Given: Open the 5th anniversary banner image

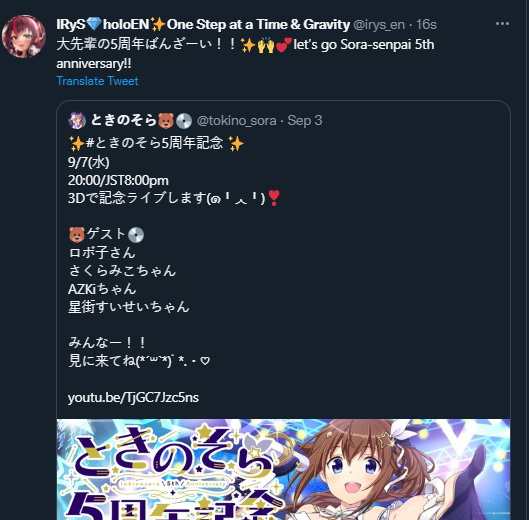Looking at the screenshot, I should [283, 469].
